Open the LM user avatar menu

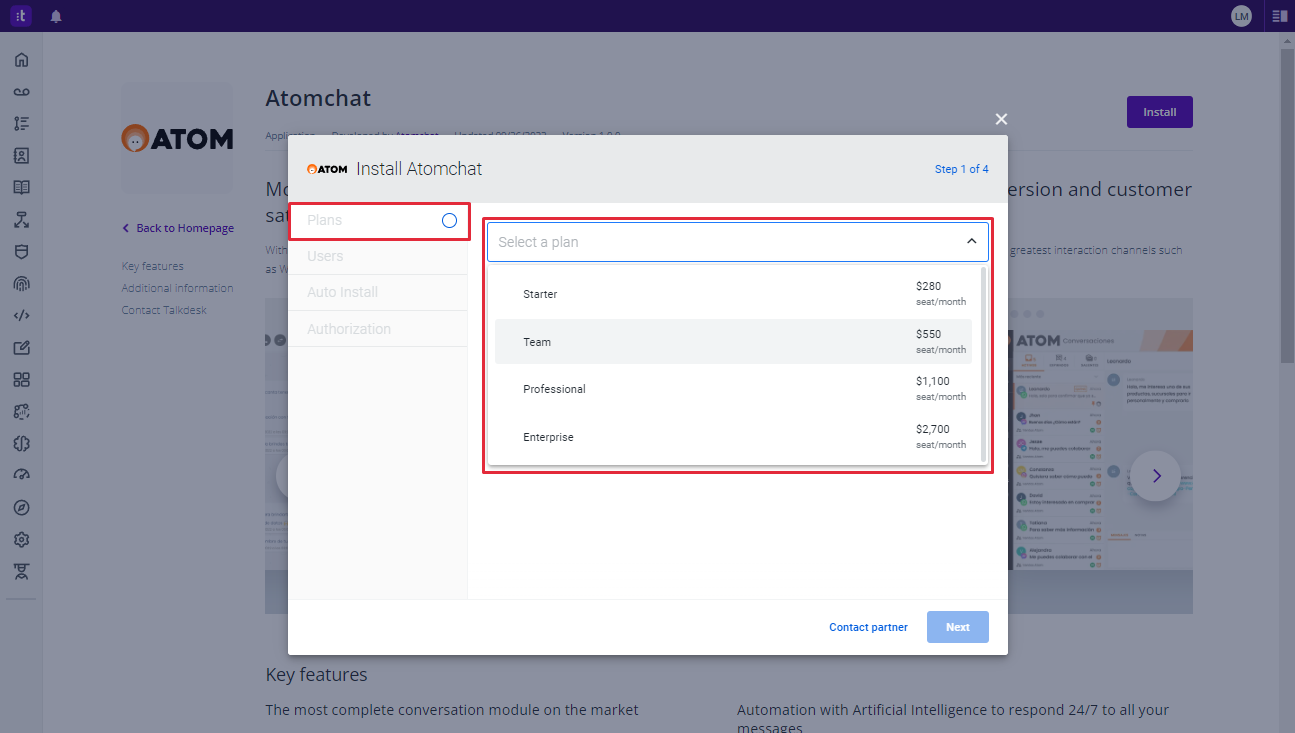click(1241, 16)
